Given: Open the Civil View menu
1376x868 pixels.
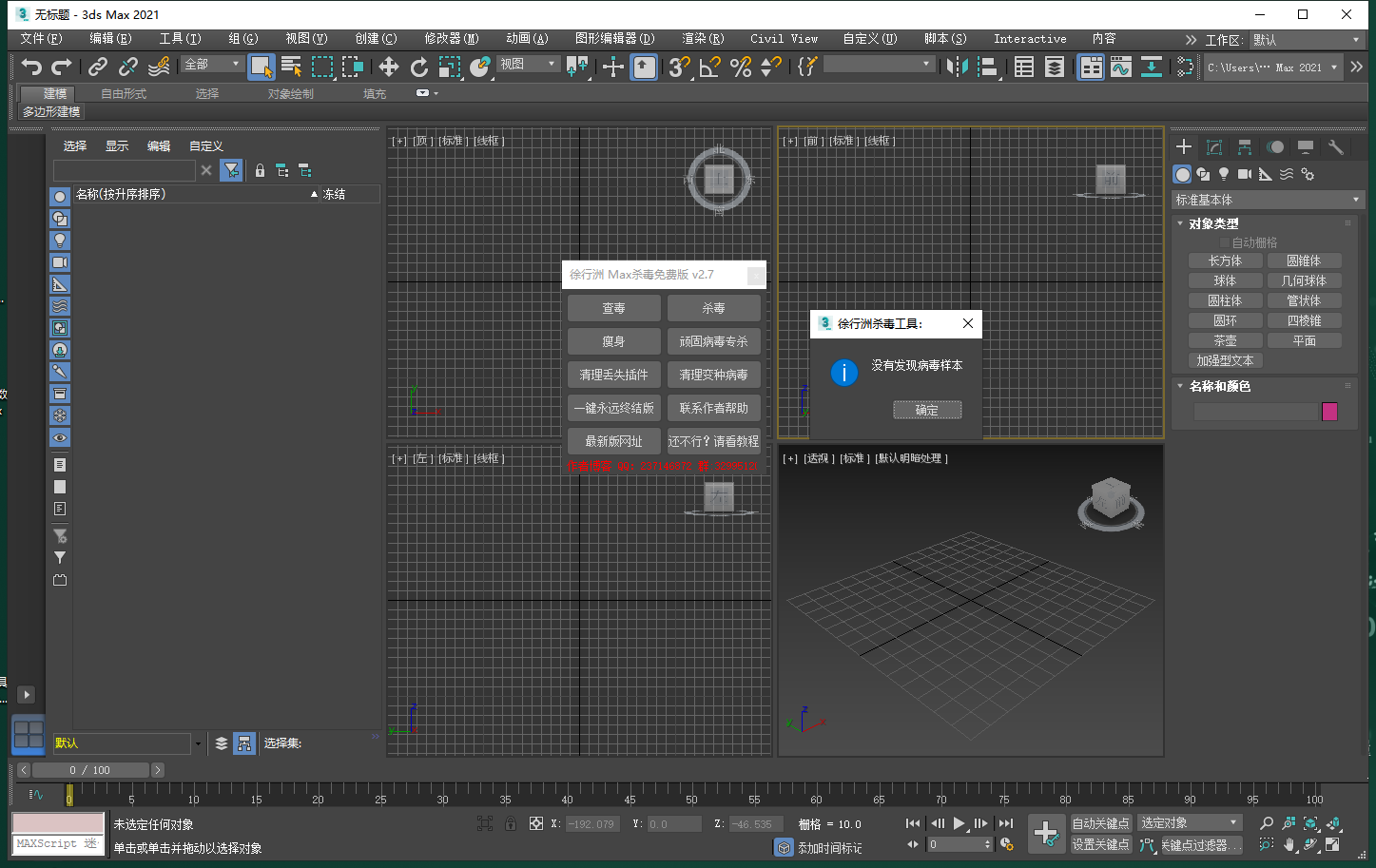Looking at the screenshot, I should click(x=784, y=39).
